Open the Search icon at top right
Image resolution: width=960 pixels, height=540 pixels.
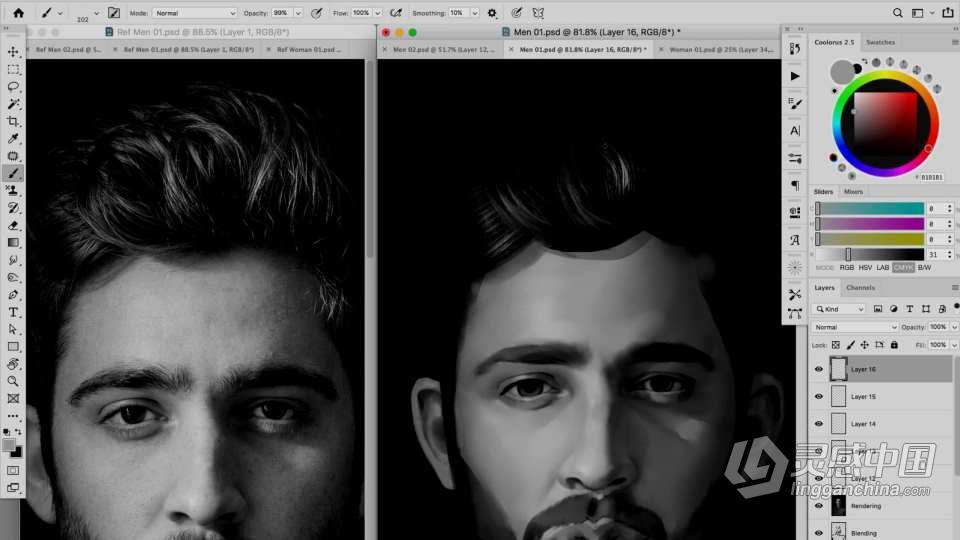(898, 13)
